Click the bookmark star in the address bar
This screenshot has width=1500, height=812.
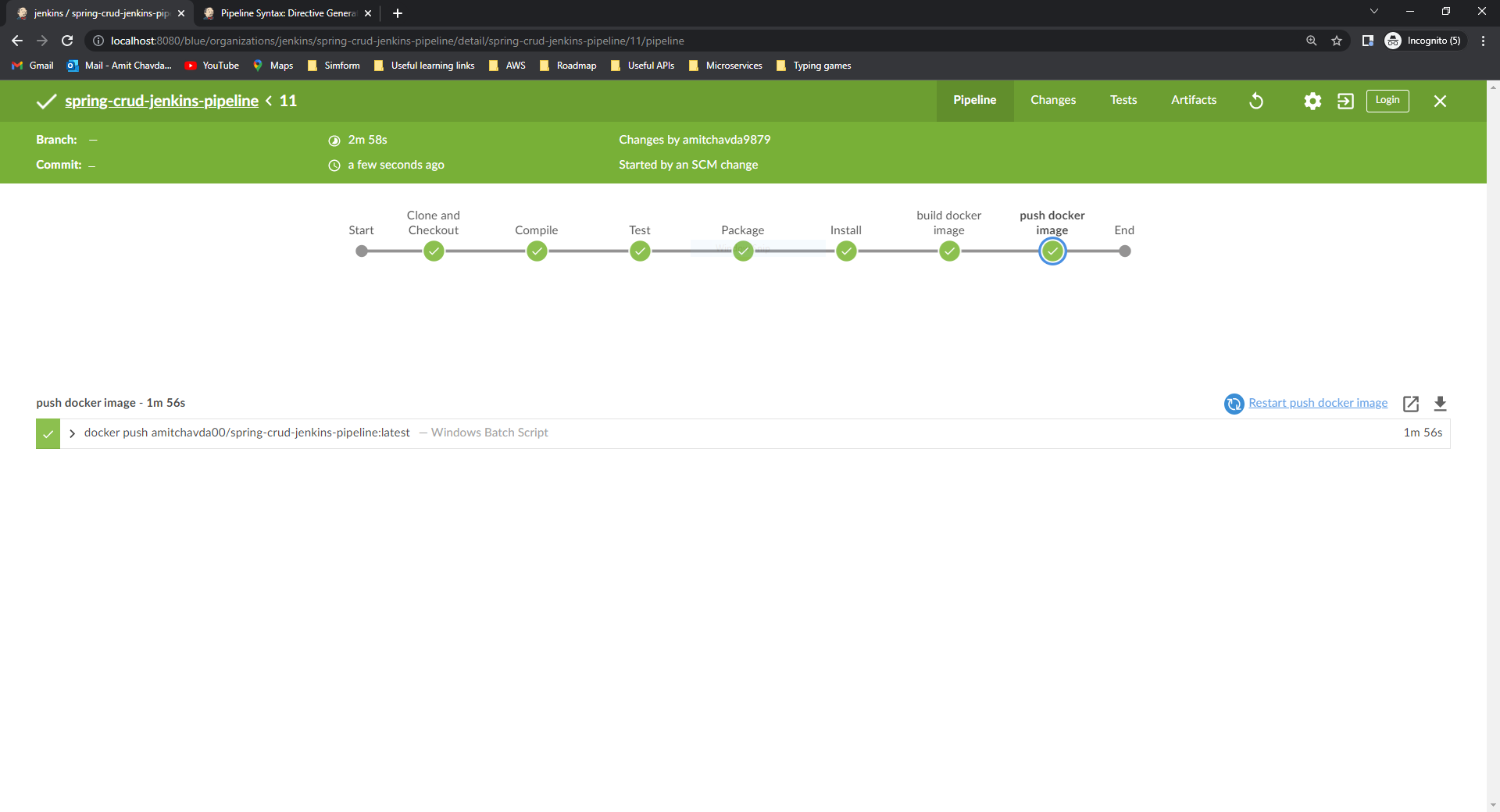click(x=1337, y=41)
